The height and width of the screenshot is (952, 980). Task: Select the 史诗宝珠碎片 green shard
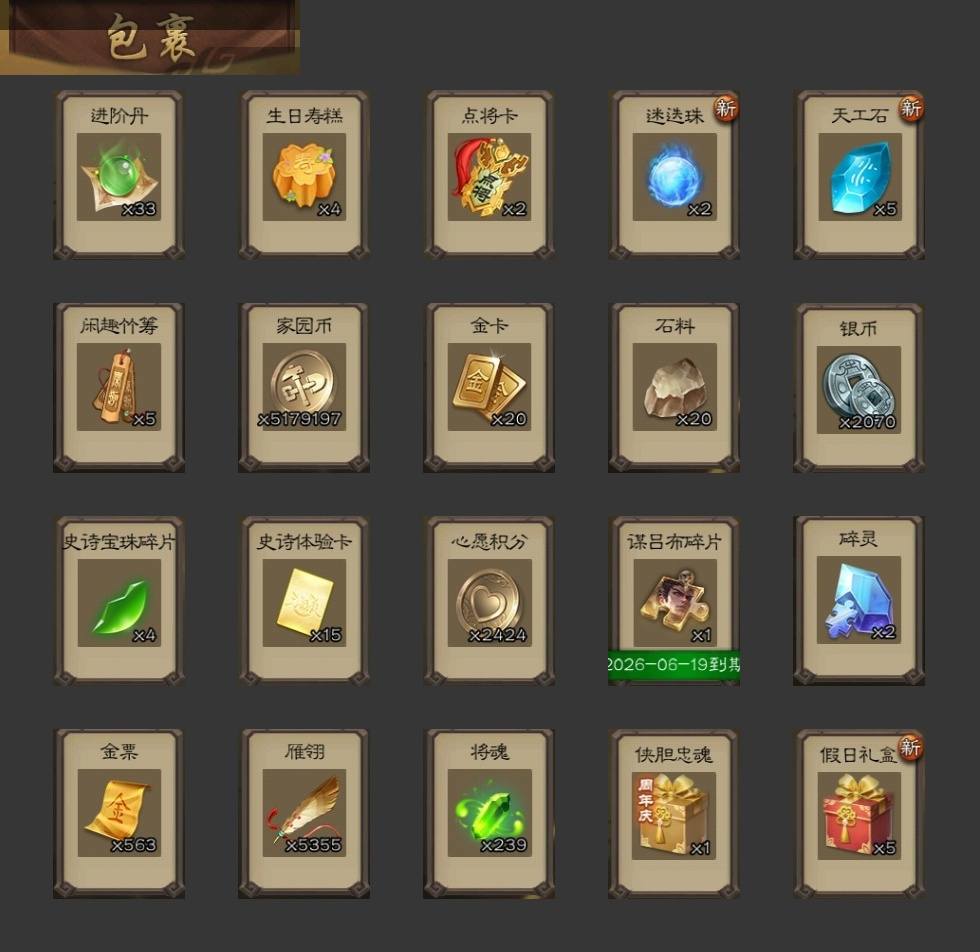[x=119, y=603]
